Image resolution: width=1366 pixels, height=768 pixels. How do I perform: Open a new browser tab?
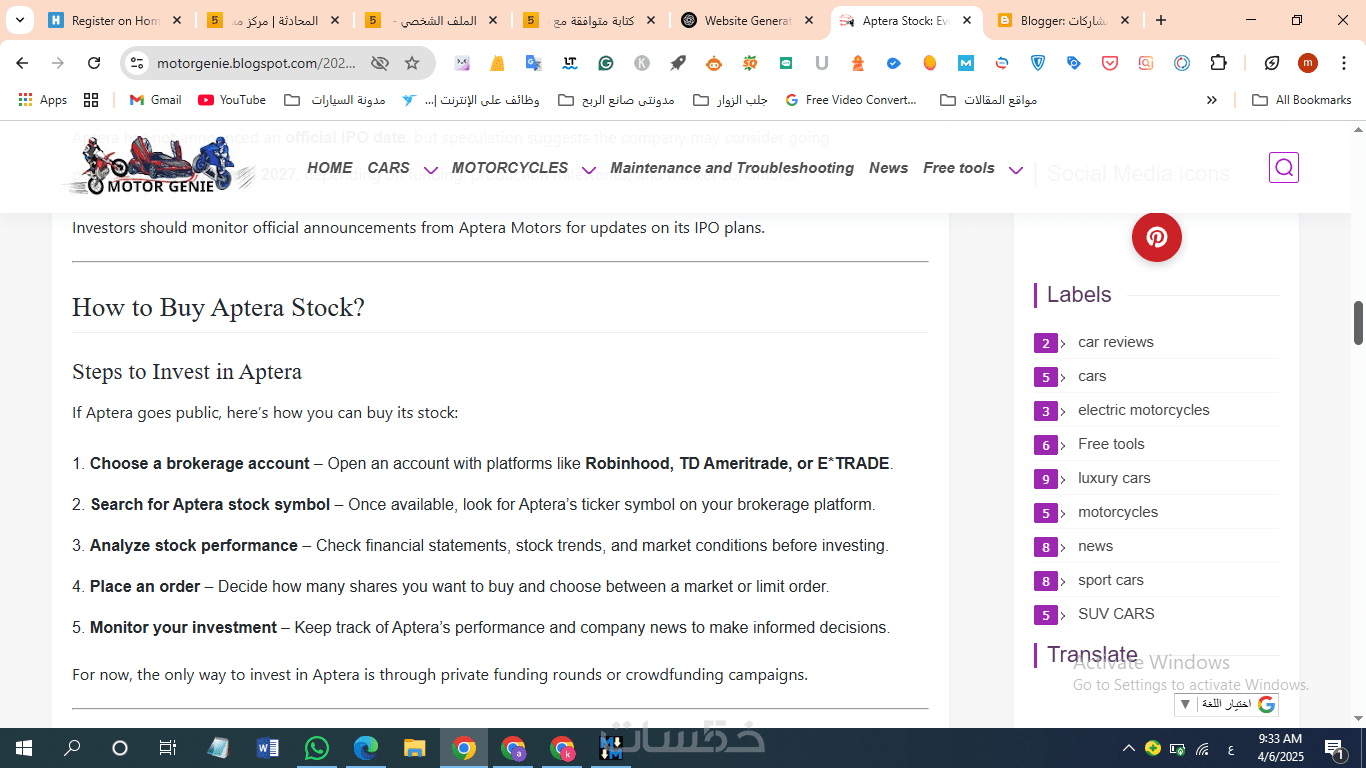coord(1161,20)
